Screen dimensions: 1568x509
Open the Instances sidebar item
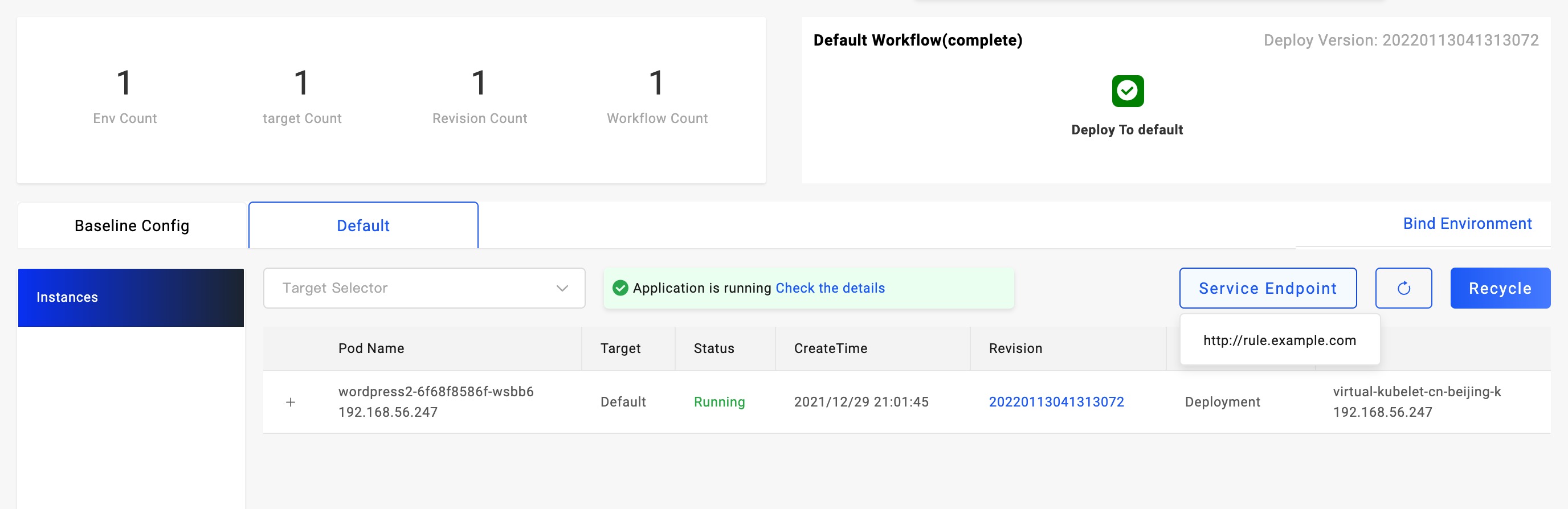(x=130, y=297)
